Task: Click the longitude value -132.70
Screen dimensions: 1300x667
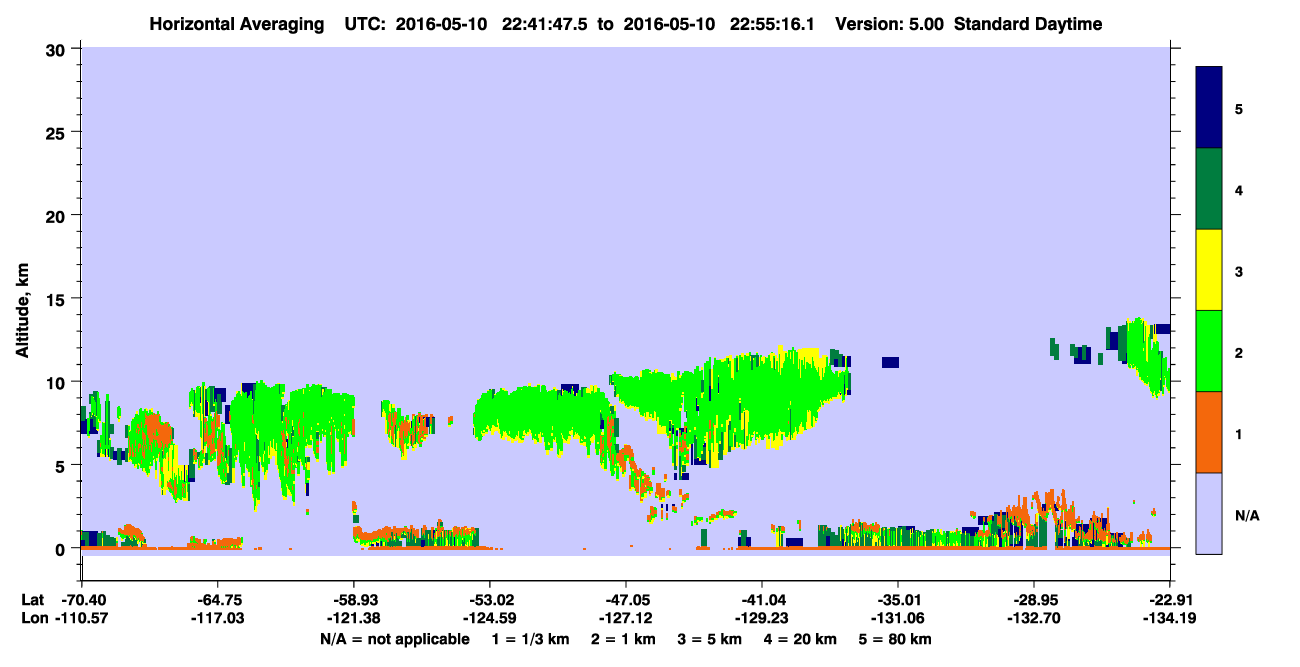Action: [x=1034, y=619]
